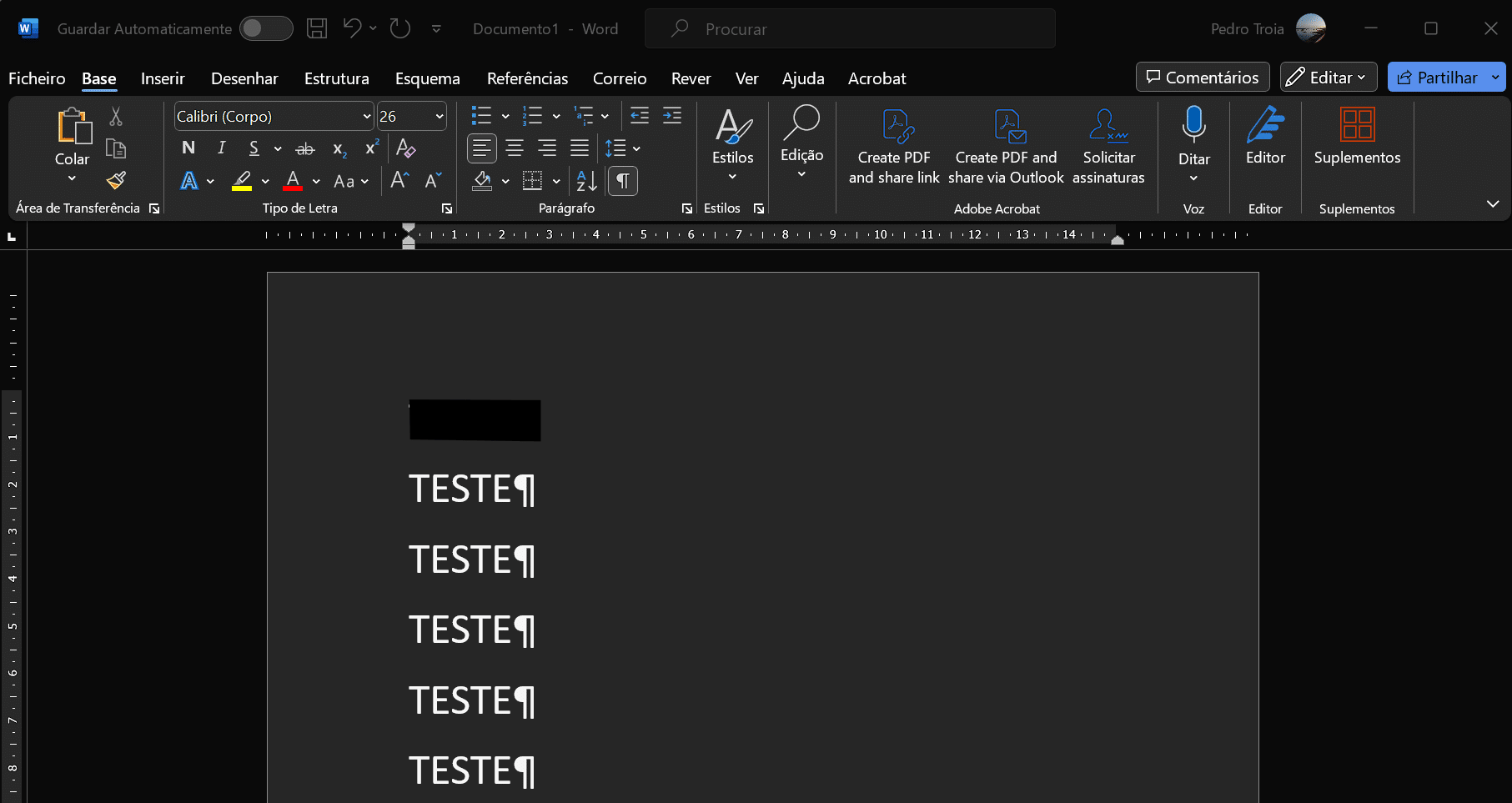This screenshot has height=803, width=1512.
Task: Click the Sort A-Z icon
Action: coord(586,181)
